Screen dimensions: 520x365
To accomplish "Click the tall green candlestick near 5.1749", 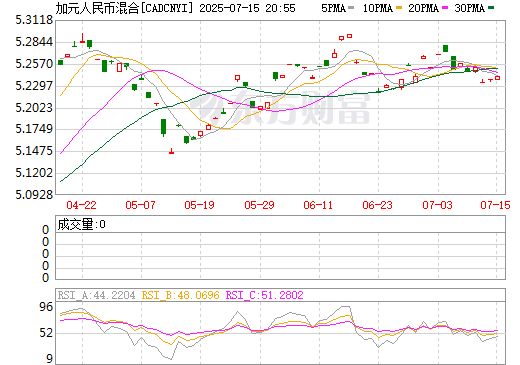I will (163, 127).
